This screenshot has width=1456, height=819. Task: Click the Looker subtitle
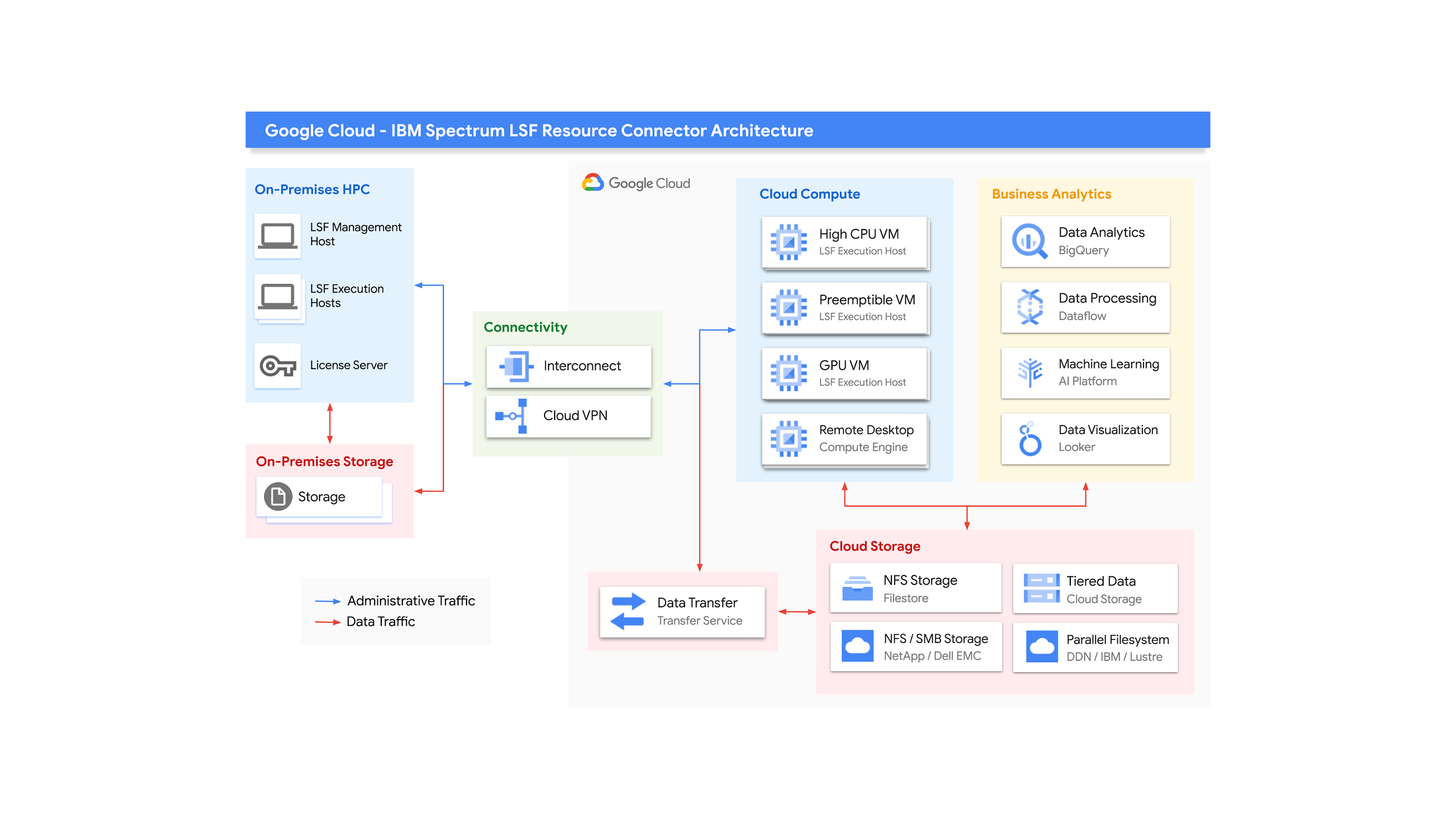1076,447
